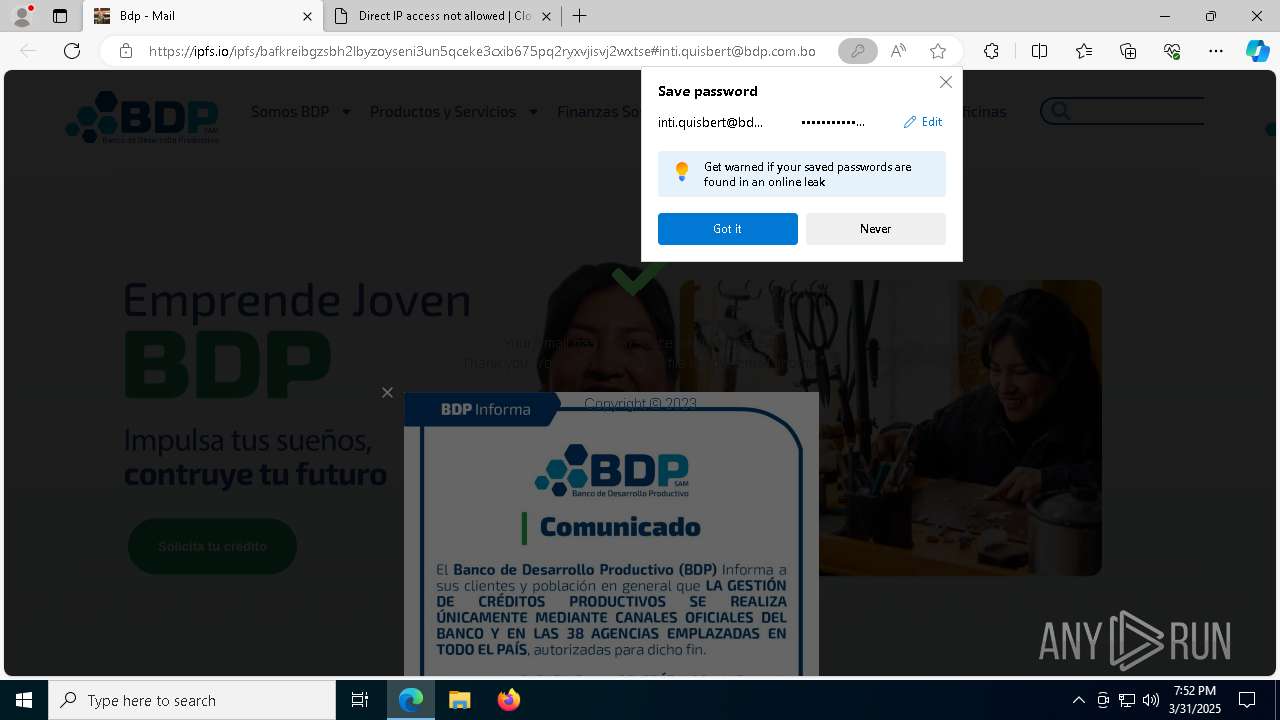Open the Favorites list icon
The image size is (1280, 720).
coord(1084,51)
